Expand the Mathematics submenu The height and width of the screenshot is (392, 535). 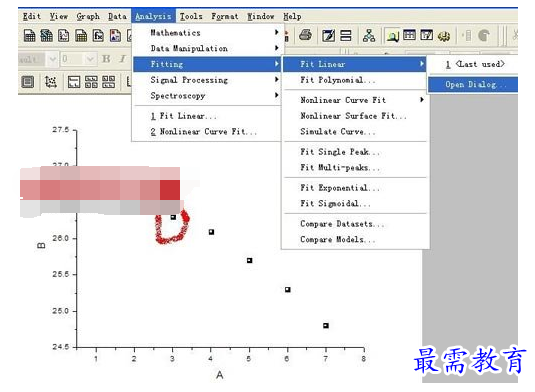click(207, 33)
